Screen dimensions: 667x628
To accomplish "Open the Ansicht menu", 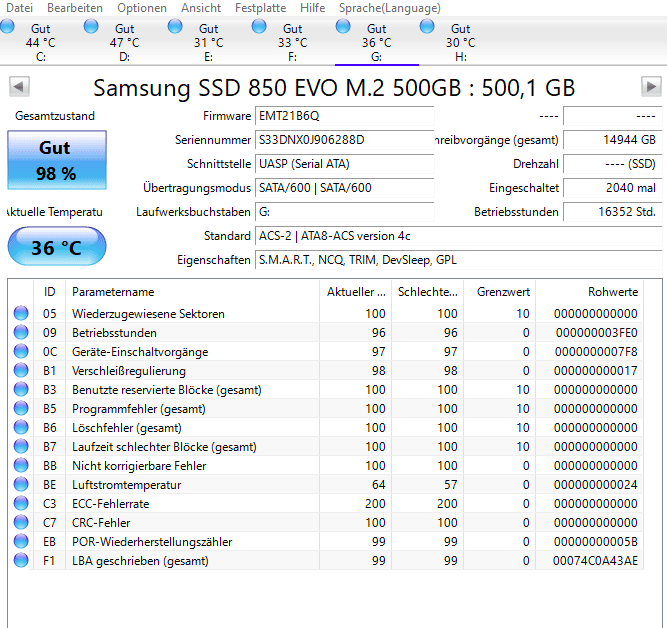I will coord(201,8).
